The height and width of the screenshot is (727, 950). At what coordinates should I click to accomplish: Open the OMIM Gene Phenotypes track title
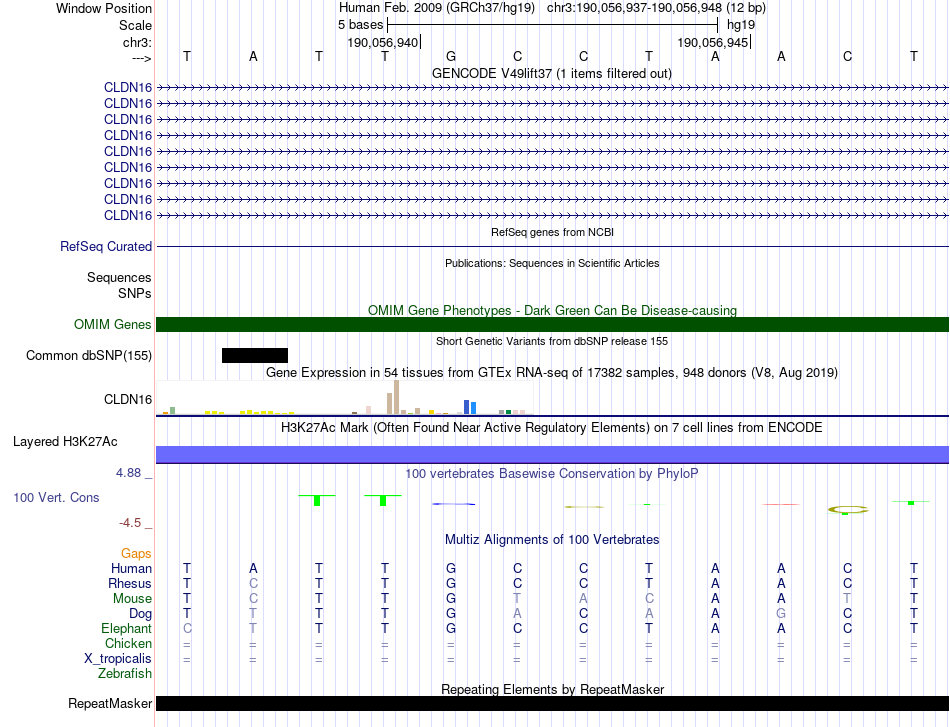tap(552, 310)
